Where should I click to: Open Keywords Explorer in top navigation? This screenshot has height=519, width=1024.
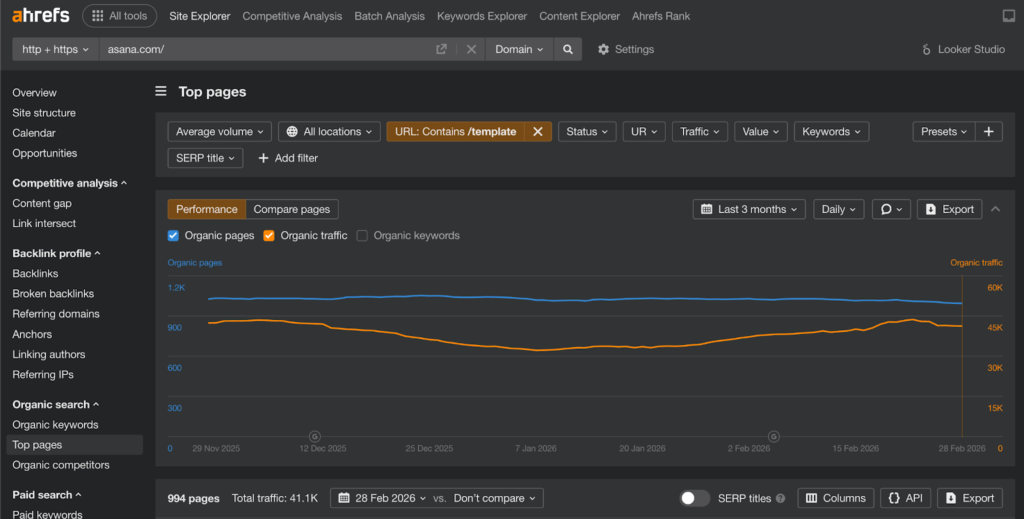[482, 16]
